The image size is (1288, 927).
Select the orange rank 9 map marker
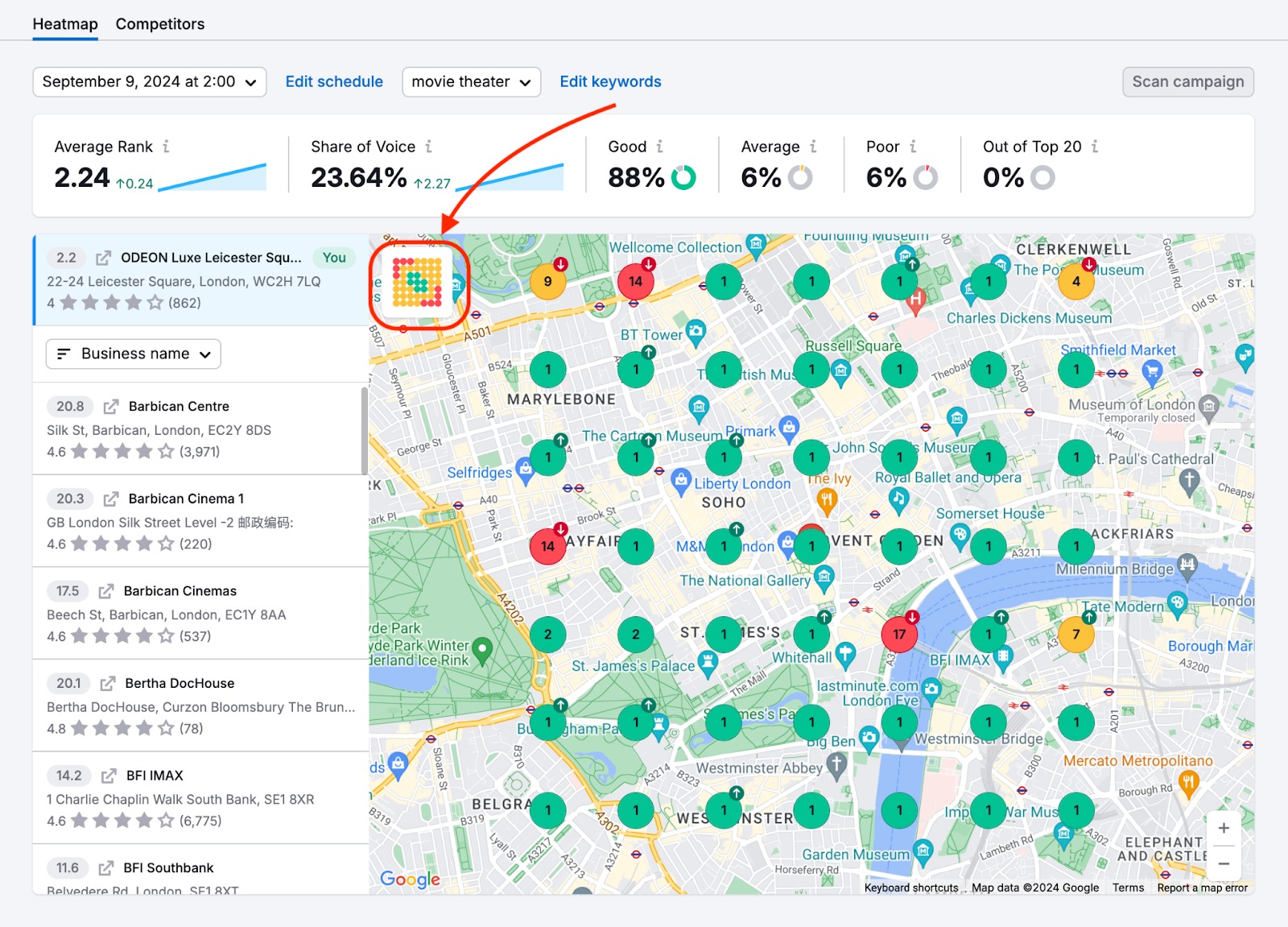pyautogui.click(x=548, y=282)
